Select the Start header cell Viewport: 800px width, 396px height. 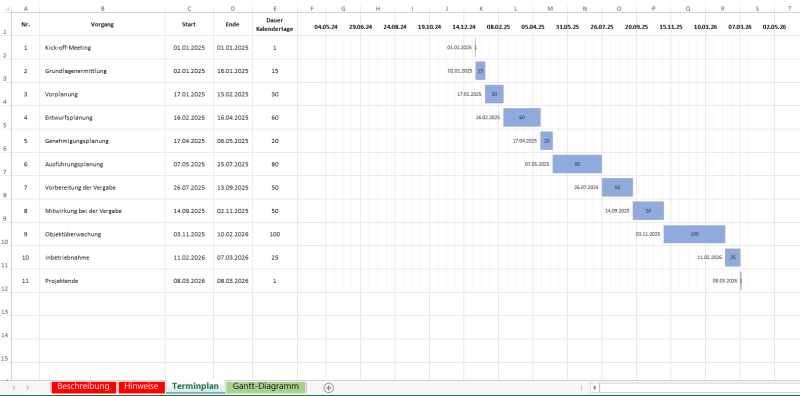coord(189,24)
